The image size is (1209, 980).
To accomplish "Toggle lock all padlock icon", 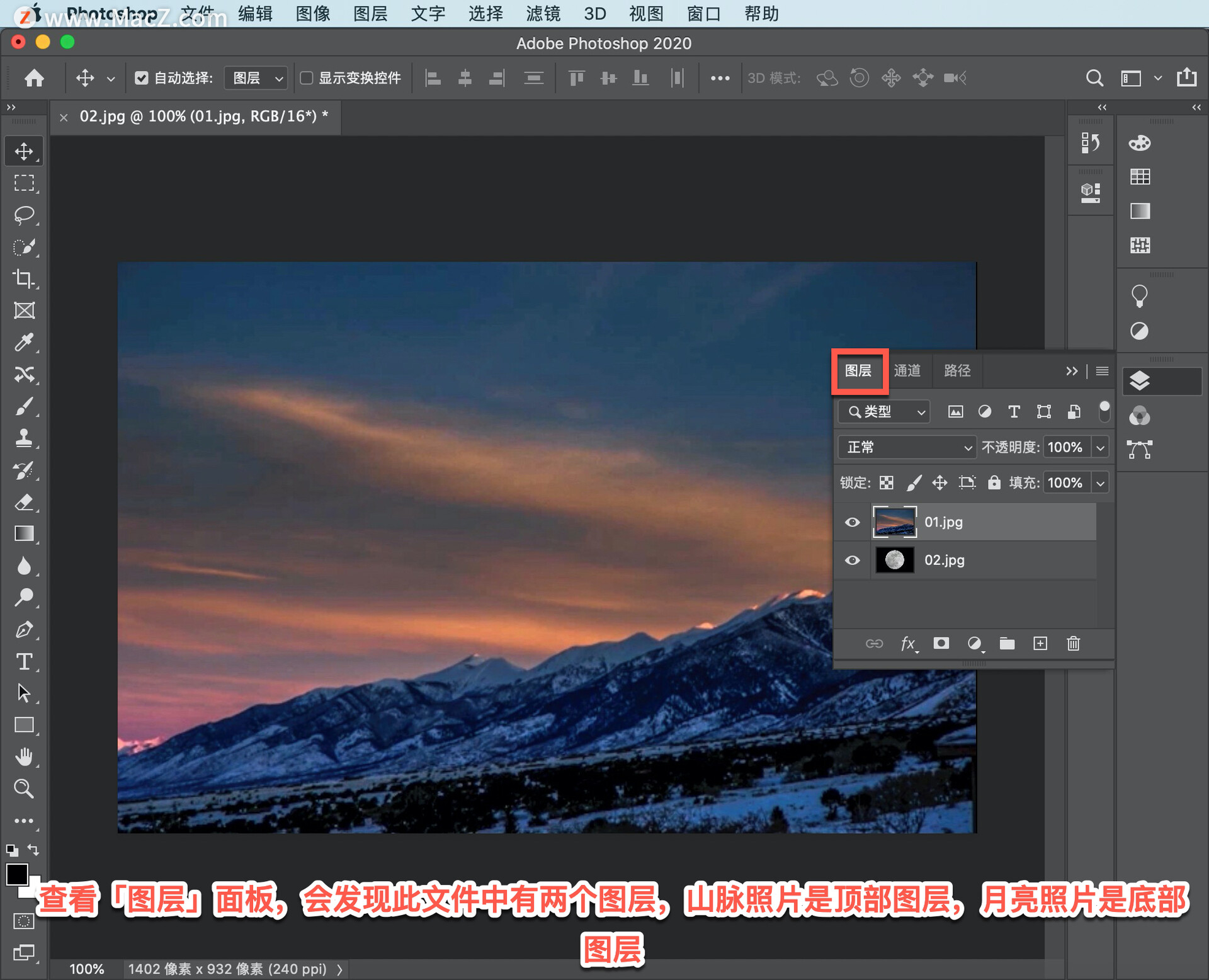I will [x=994, y=482].
